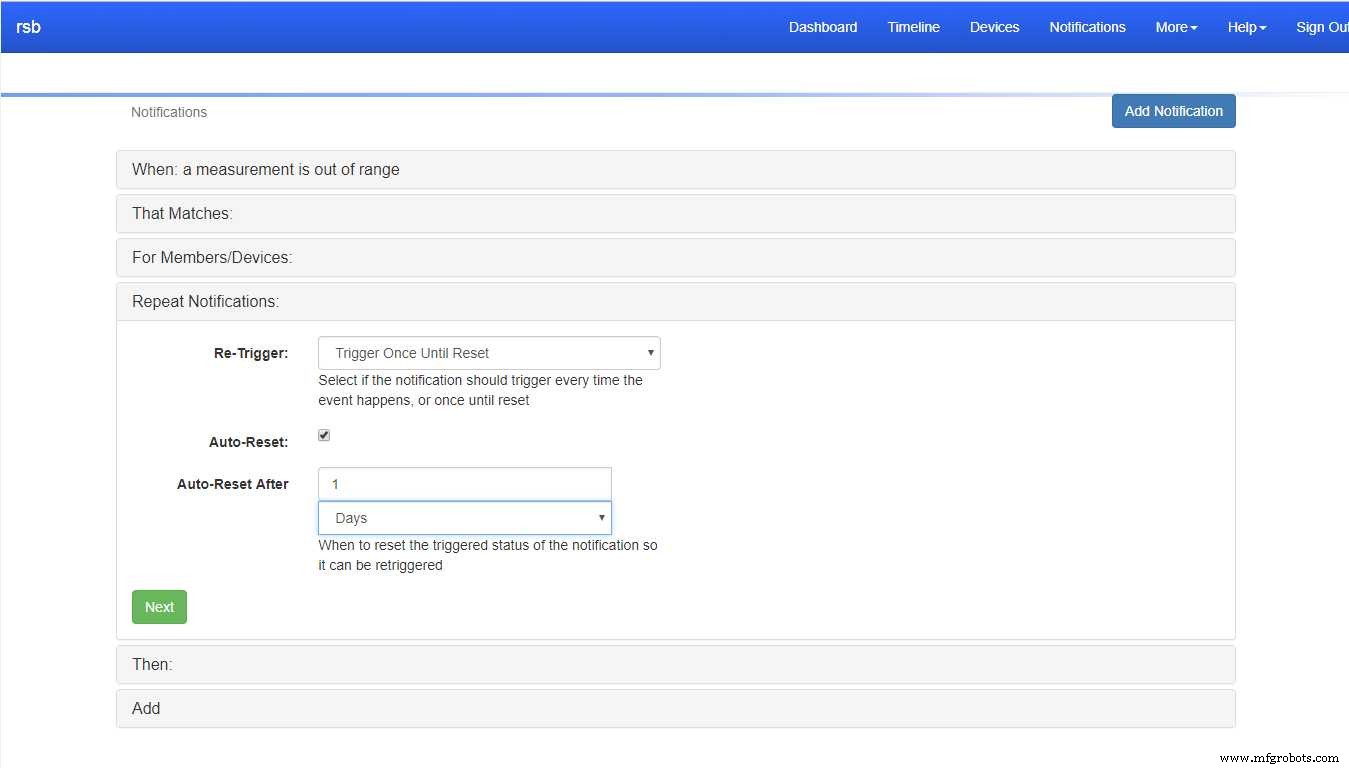The width and height of the screenshot is (1349, 768).
Task: Open the 'For Members/Devices:' accordion section
Action: [x=212, y=258]
